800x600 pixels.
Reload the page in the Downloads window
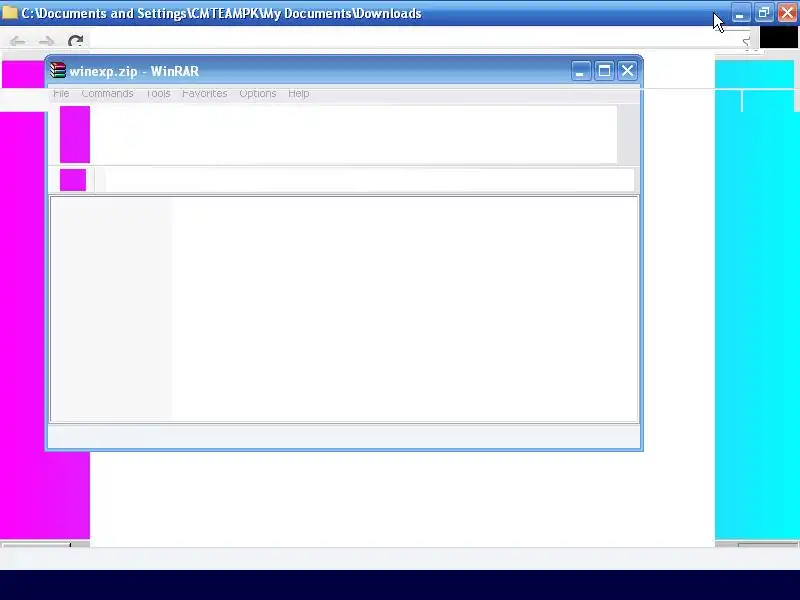[76, 41]
